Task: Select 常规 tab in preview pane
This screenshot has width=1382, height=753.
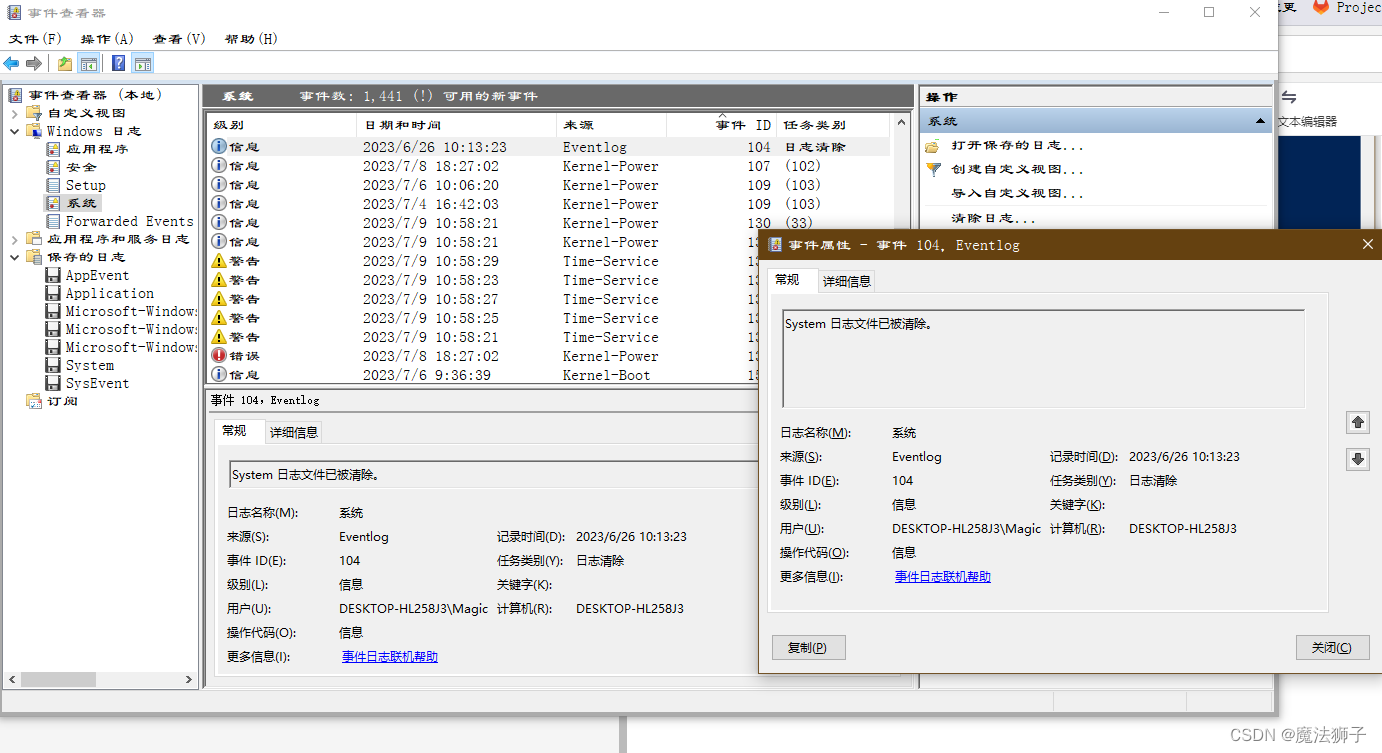Action: 234,430
